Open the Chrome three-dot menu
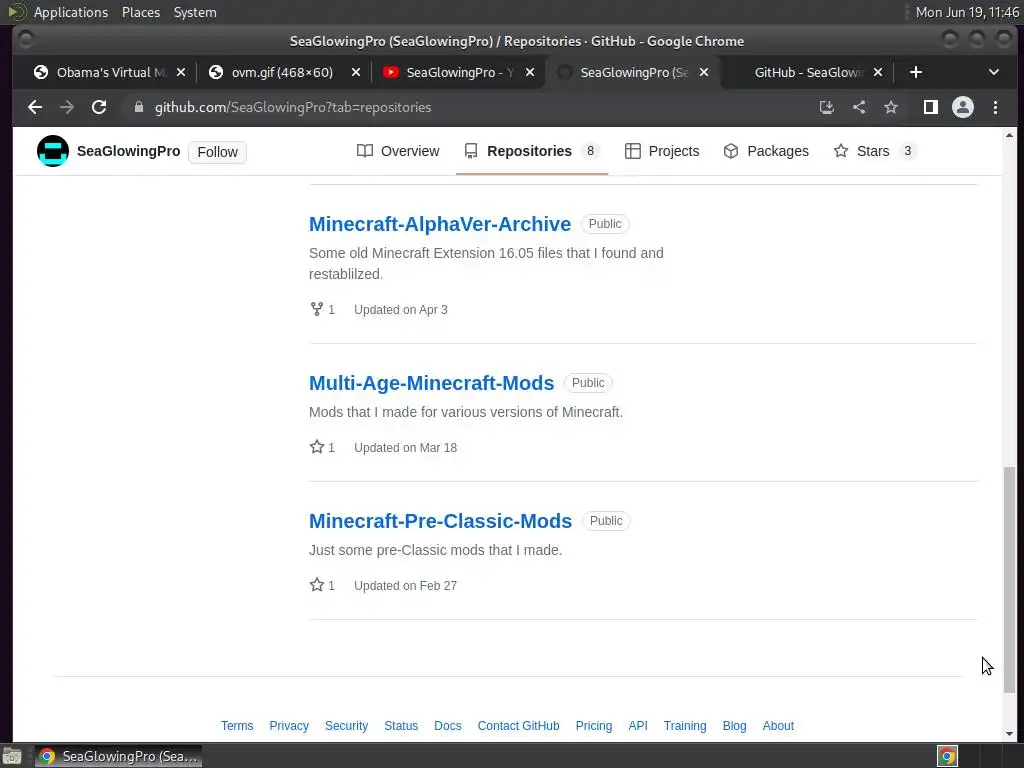Screen dimensions: 1024x768 pos(995,107)
